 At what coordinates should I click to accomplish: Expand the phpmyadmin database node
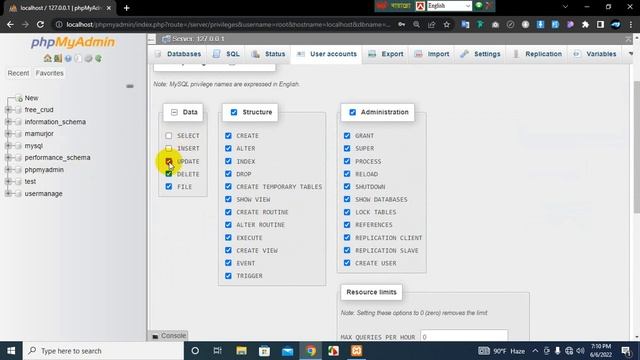pos(8,169)
